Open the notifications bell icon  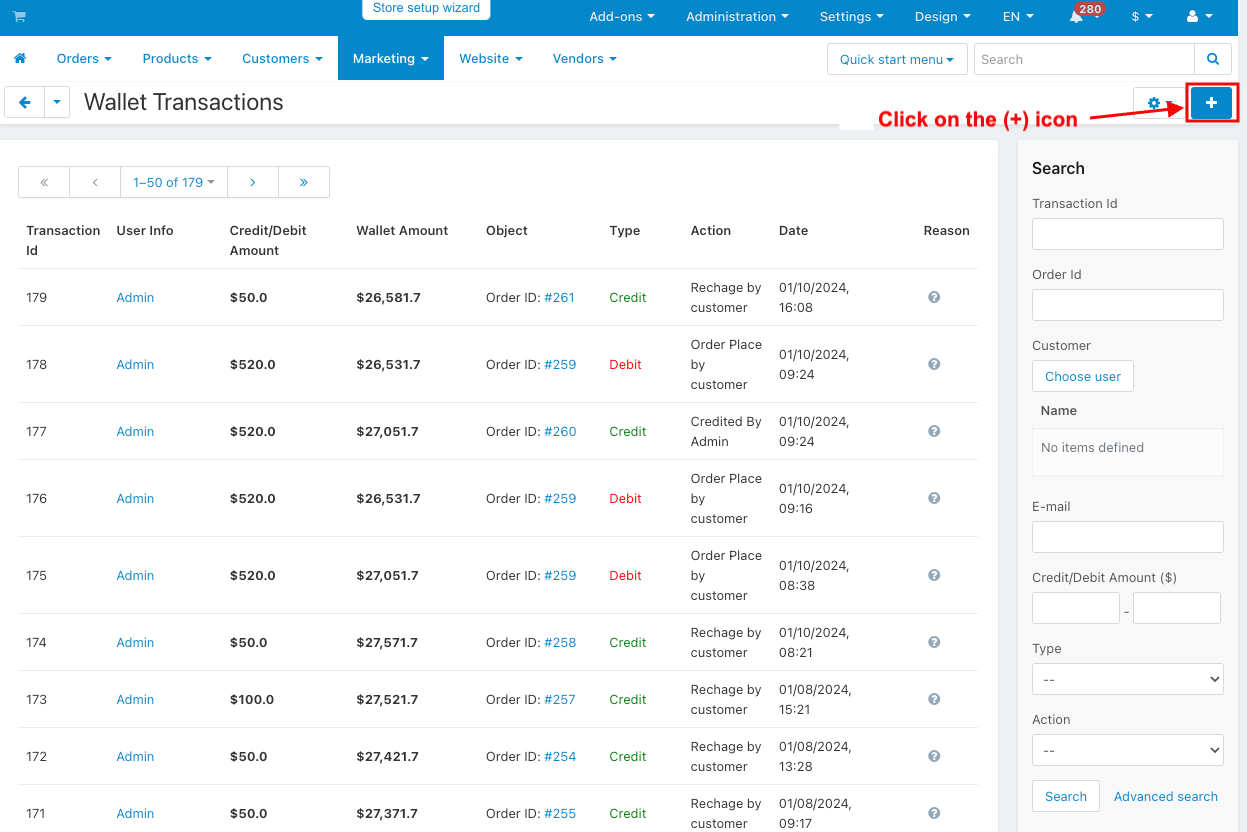tap(1076, 17)
